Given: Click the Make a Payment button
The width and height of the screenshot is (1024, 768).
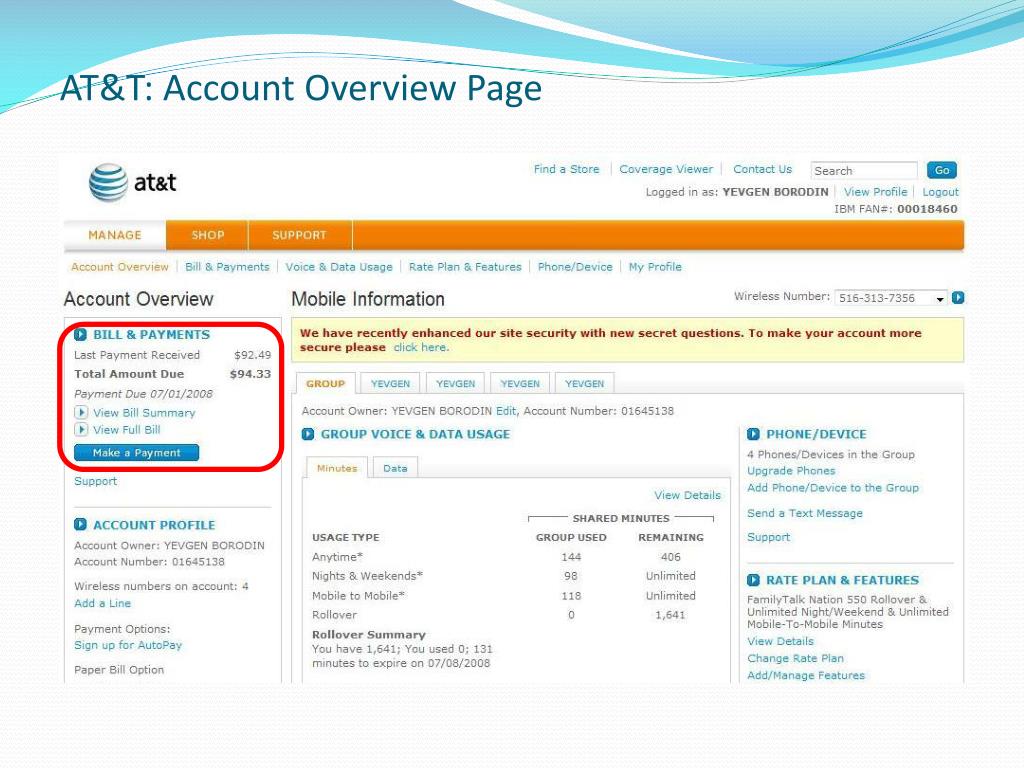Looking at the screenshot, I should (x=136, y=453).
